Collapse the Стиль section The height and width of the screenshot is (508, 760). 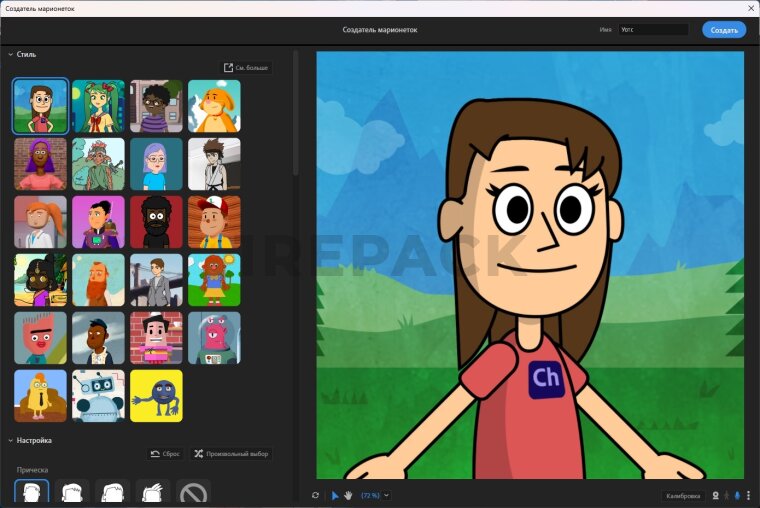pos(10,54)
